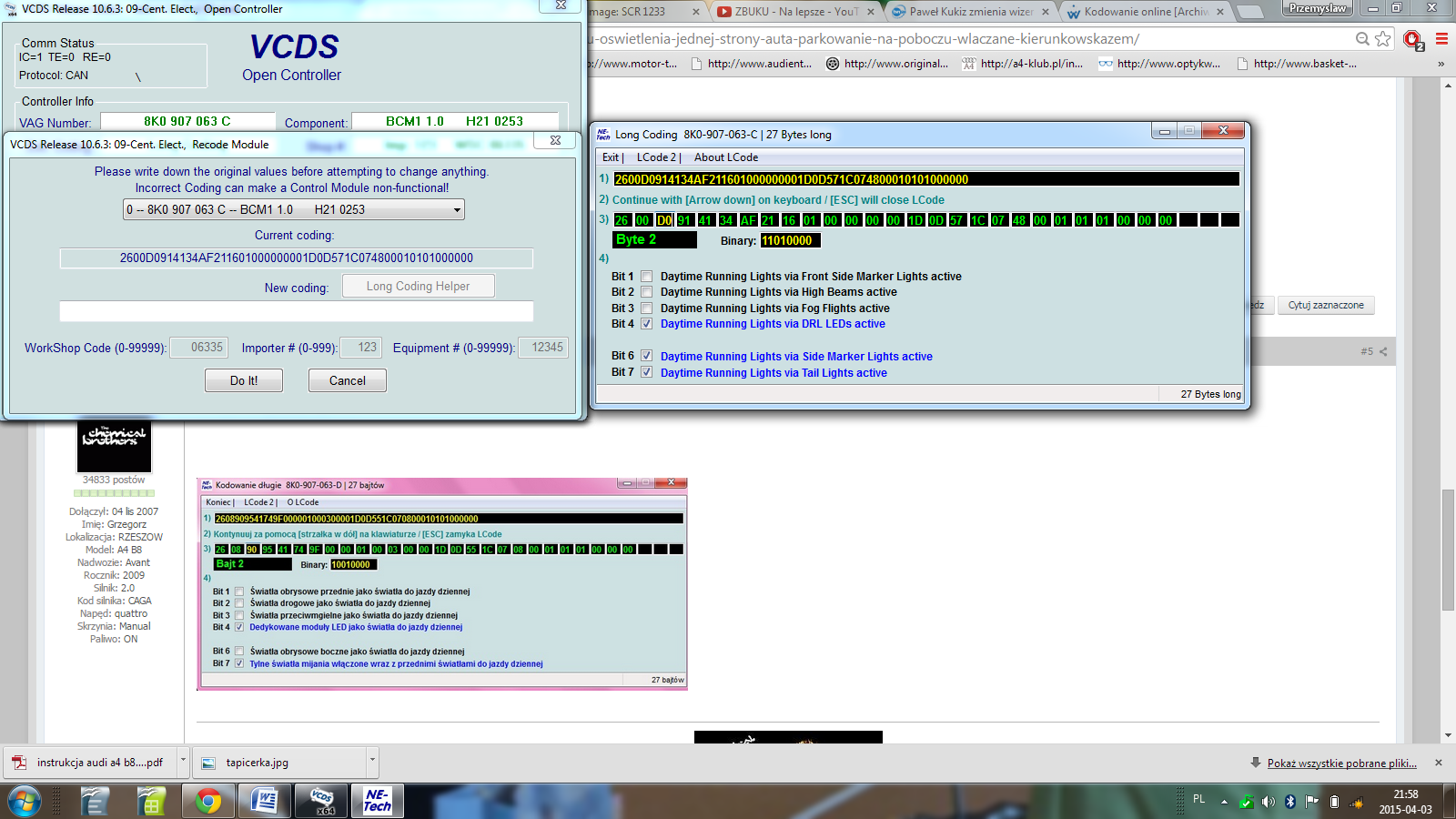This screenshot has height=819, width=1456.
Task: Expand controller selection dropdown in Recode Module
Action: pyautogui.click(x=457, y=210)
